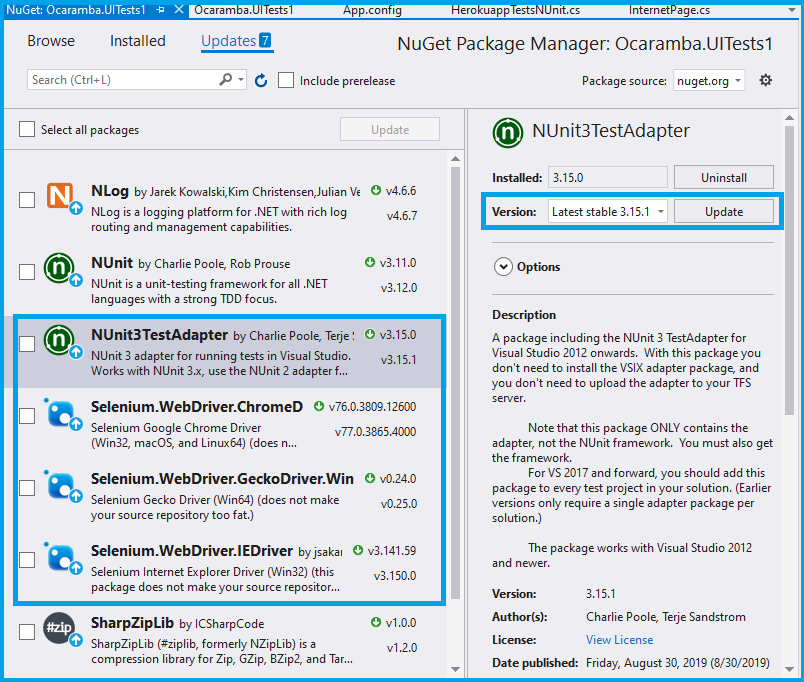This screenshot has height=682, width=804.
Task: Click the SharpZipLib #zip icon
Action: [x=58, y=628]
